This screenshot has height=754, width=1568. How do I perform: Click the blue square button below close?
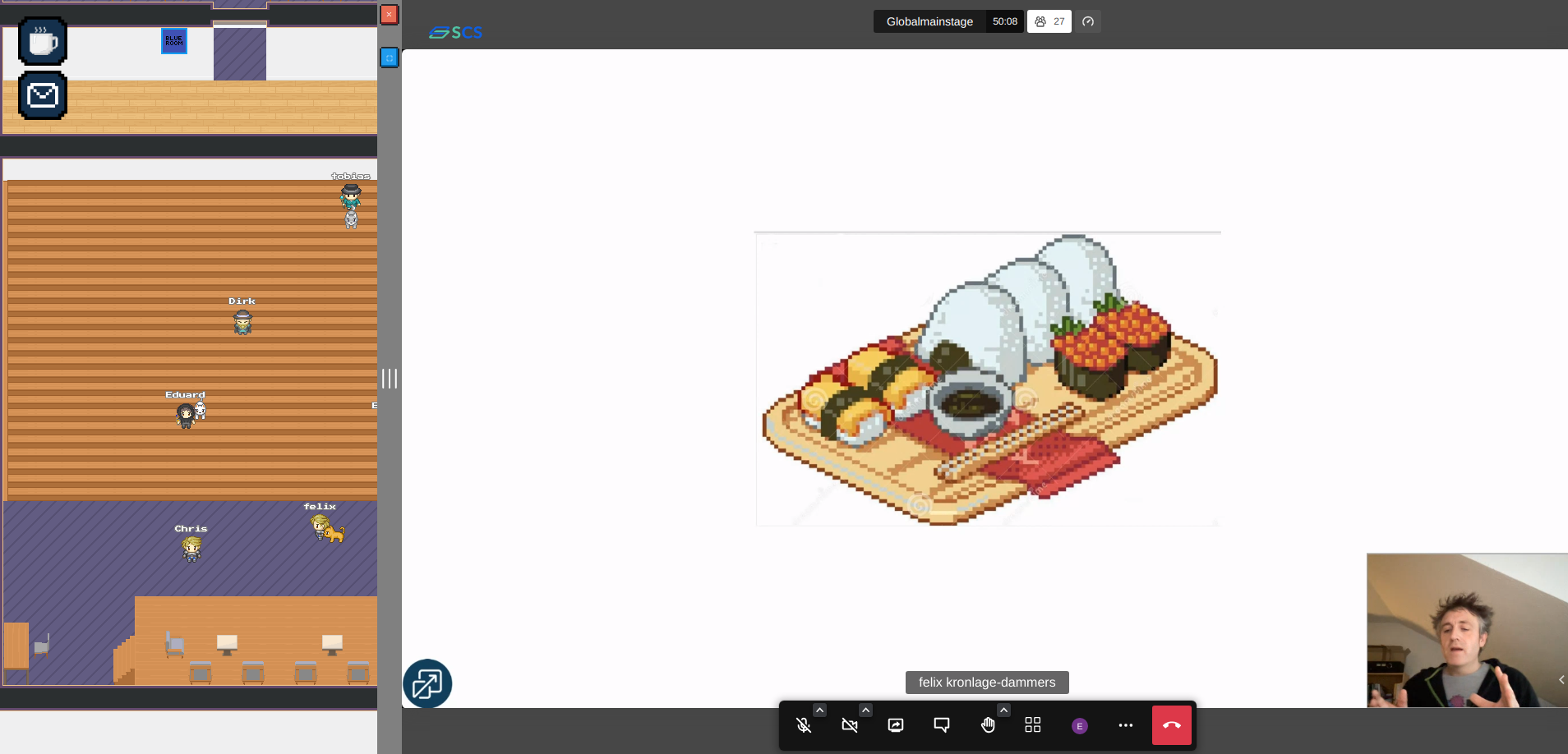click(x=390, y=57)
